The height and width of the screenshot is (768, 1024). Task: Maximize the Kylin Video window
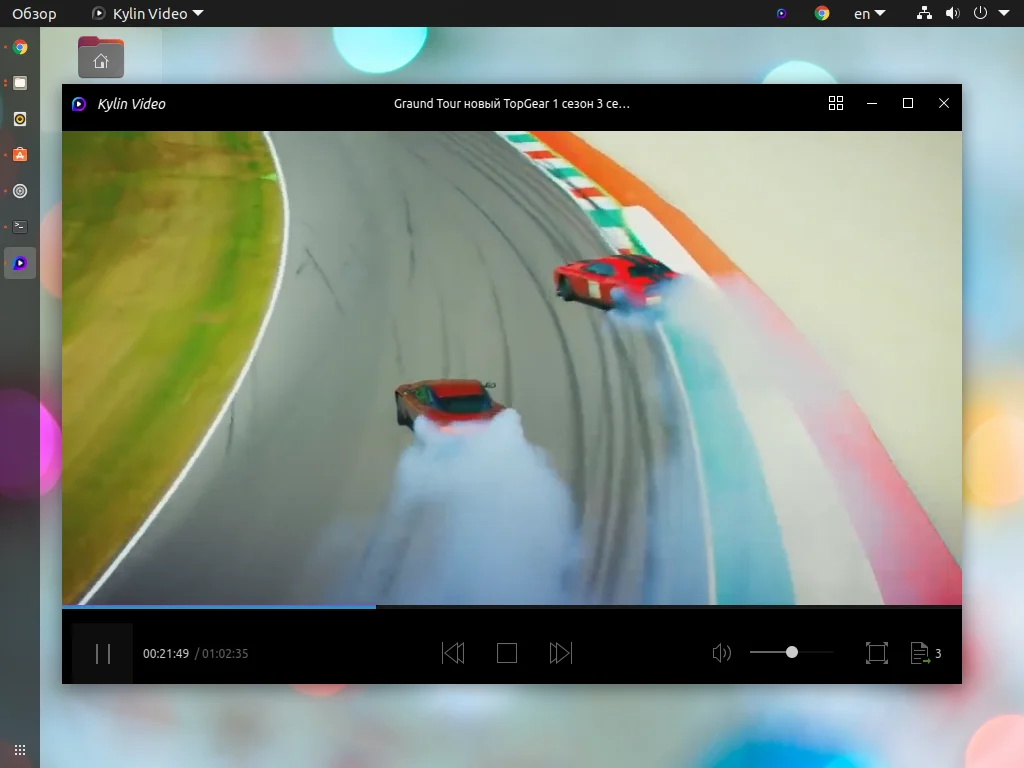coord(908,103)
